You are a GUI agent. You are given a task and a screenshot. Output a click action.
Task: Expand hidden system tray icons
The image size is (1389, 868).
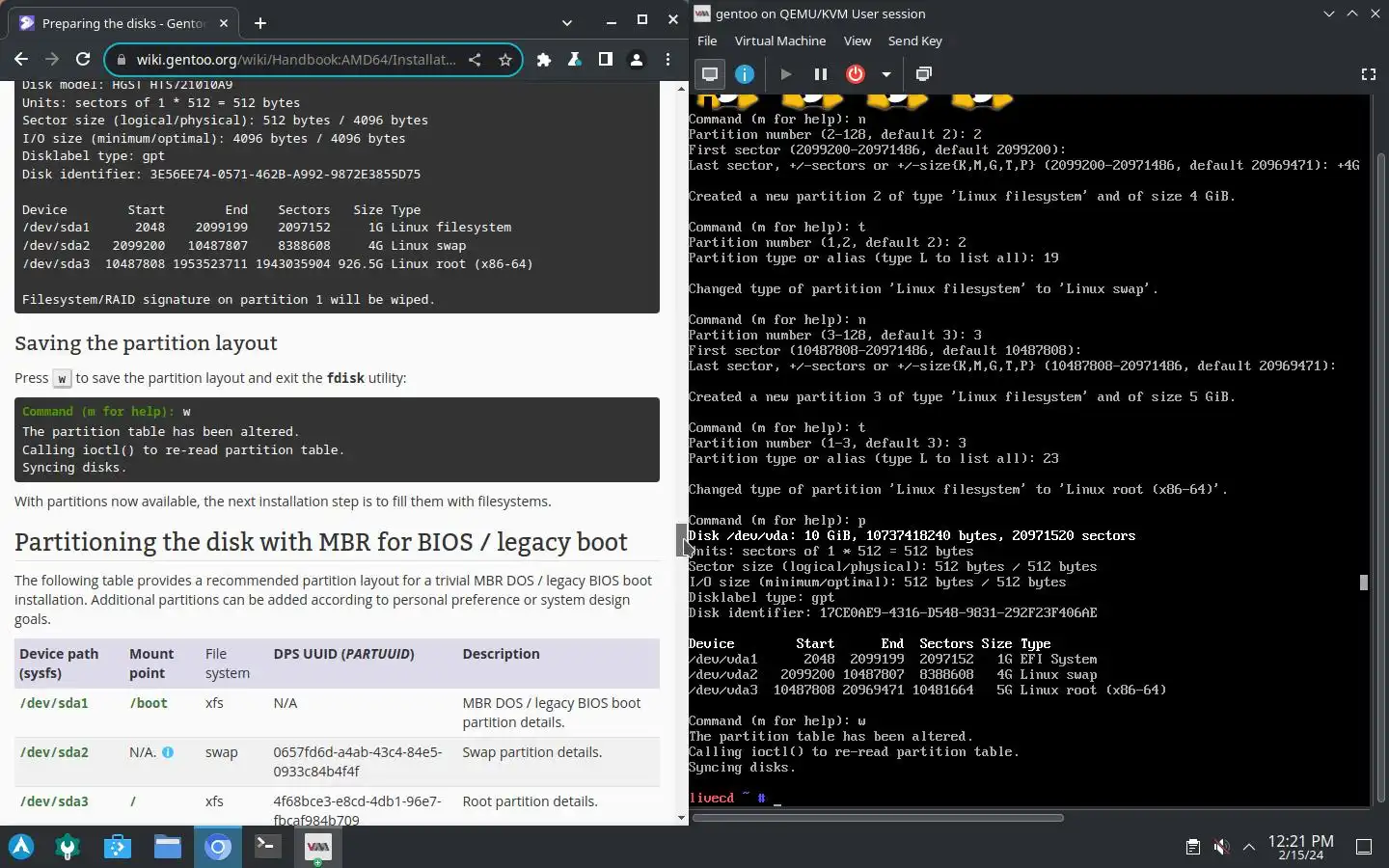(x=1249, y=847)
